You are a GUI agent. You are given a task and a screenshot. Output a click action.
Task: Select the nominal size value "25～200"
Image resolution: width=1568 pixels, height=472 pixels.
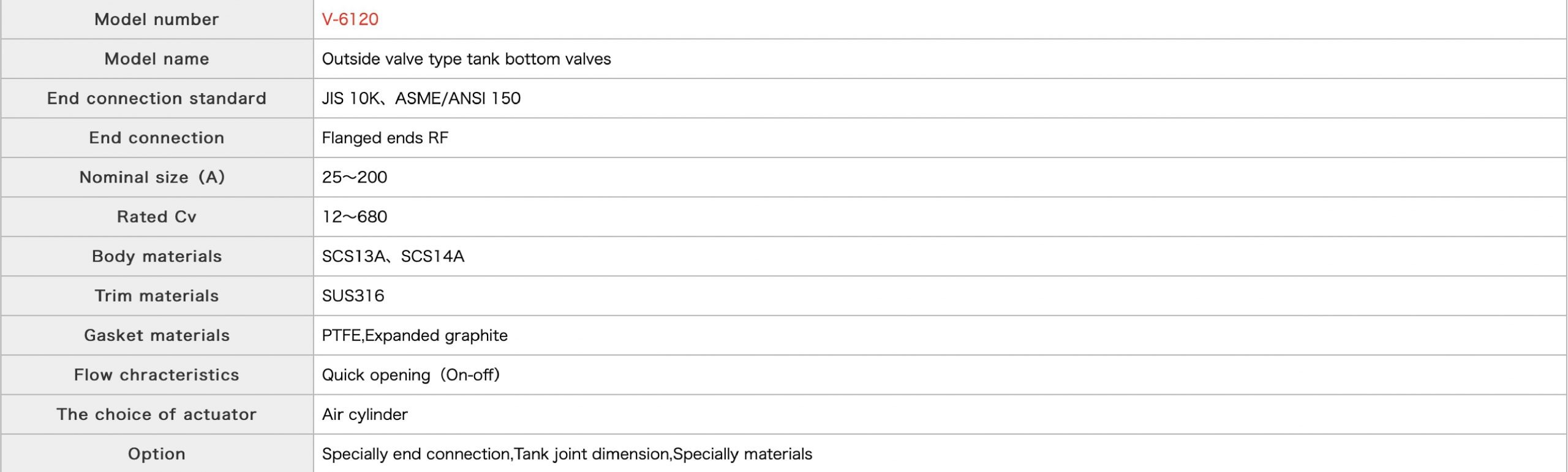click(354, 177)
